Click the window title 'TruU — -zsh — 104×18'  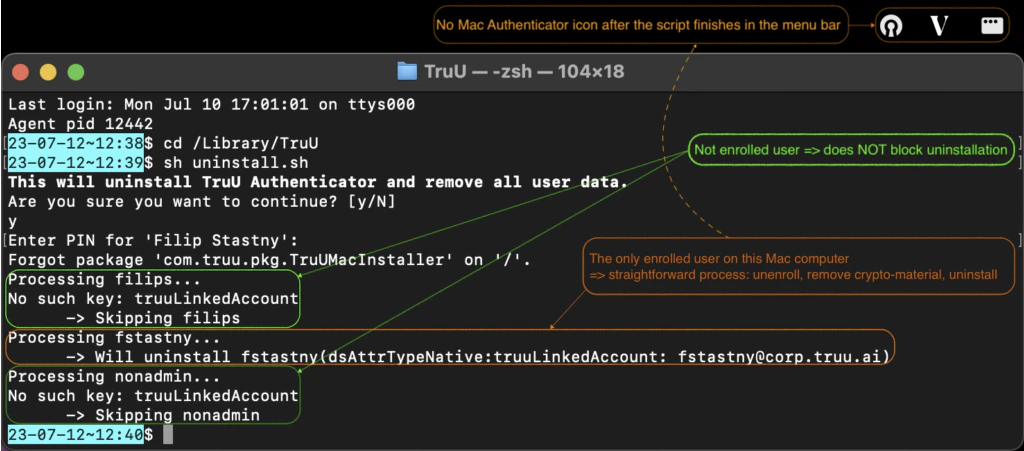[x=524, y=71]
